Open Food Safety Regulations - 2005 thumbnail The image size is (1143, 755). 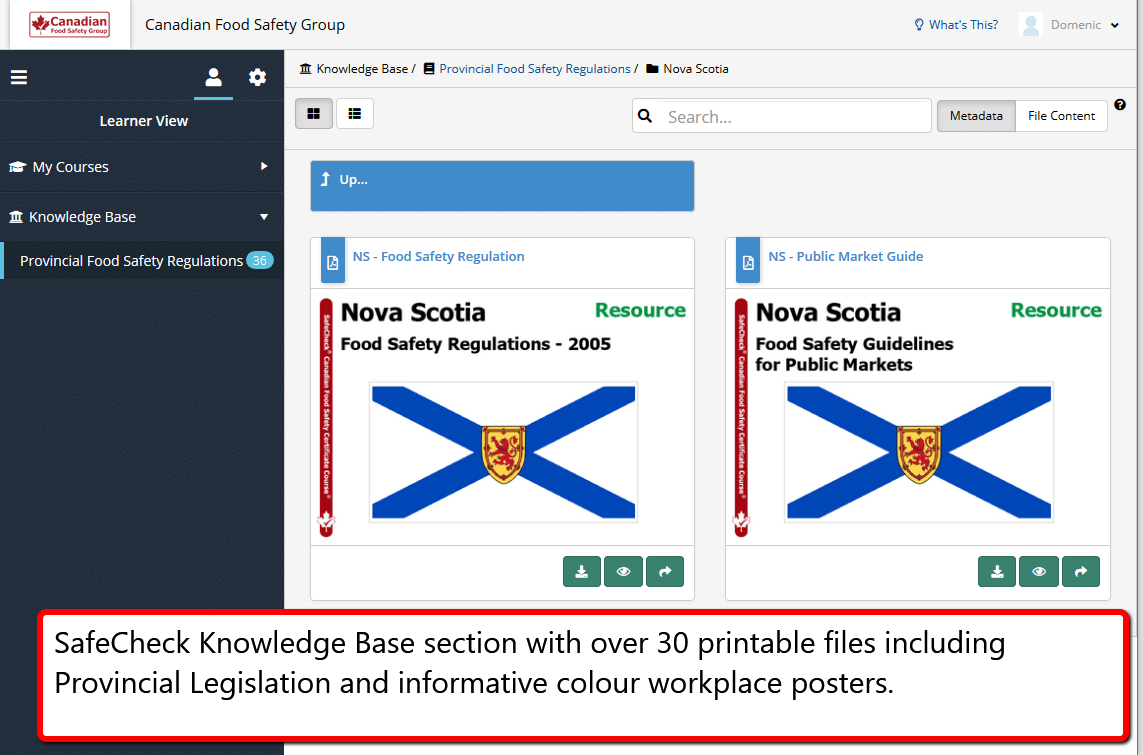click(502, 417)
